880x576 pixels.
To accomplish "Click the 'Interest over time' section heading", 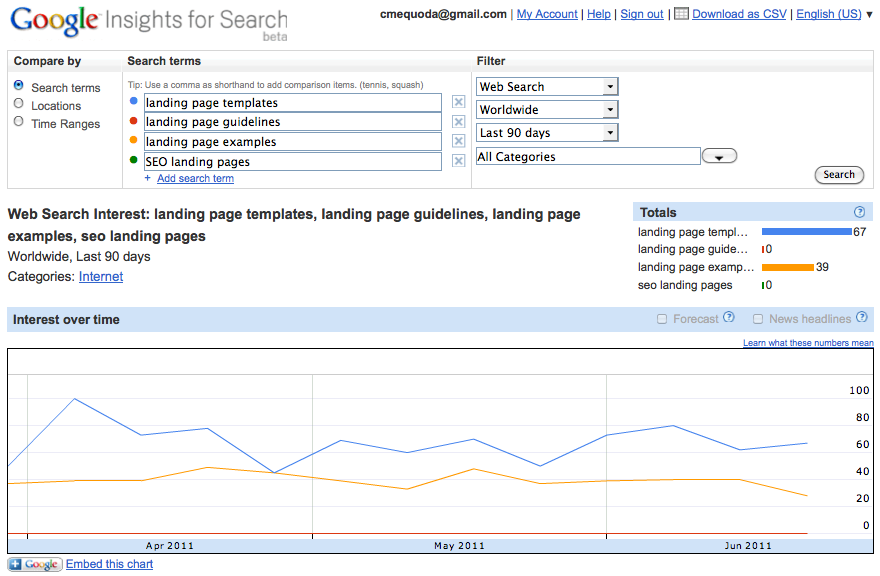I will 66,319.
